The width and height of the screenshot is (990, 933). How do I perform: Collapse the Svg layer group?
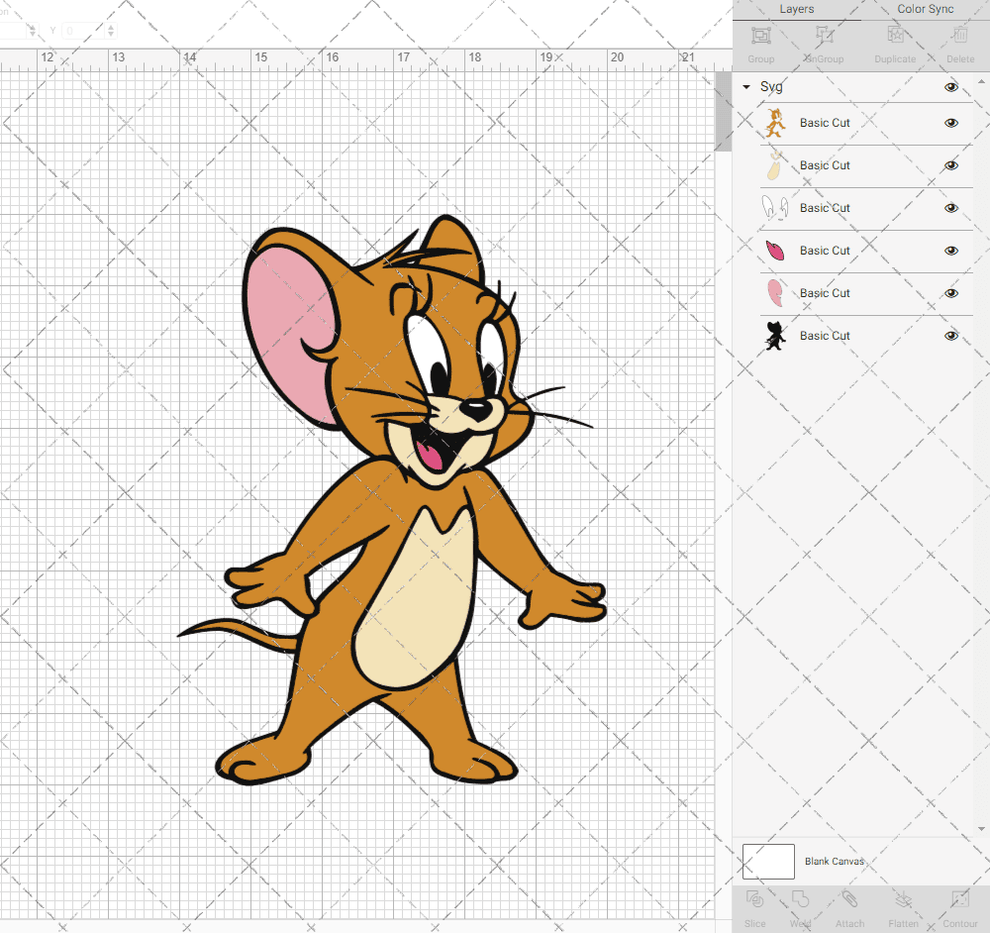point(745,87)
